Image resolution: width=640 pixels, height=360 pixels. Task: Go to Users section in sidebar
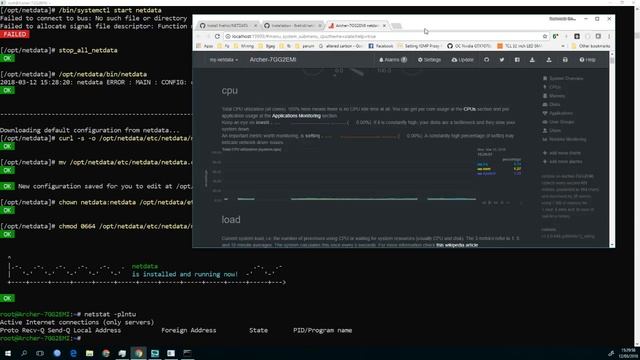point(551,130)
